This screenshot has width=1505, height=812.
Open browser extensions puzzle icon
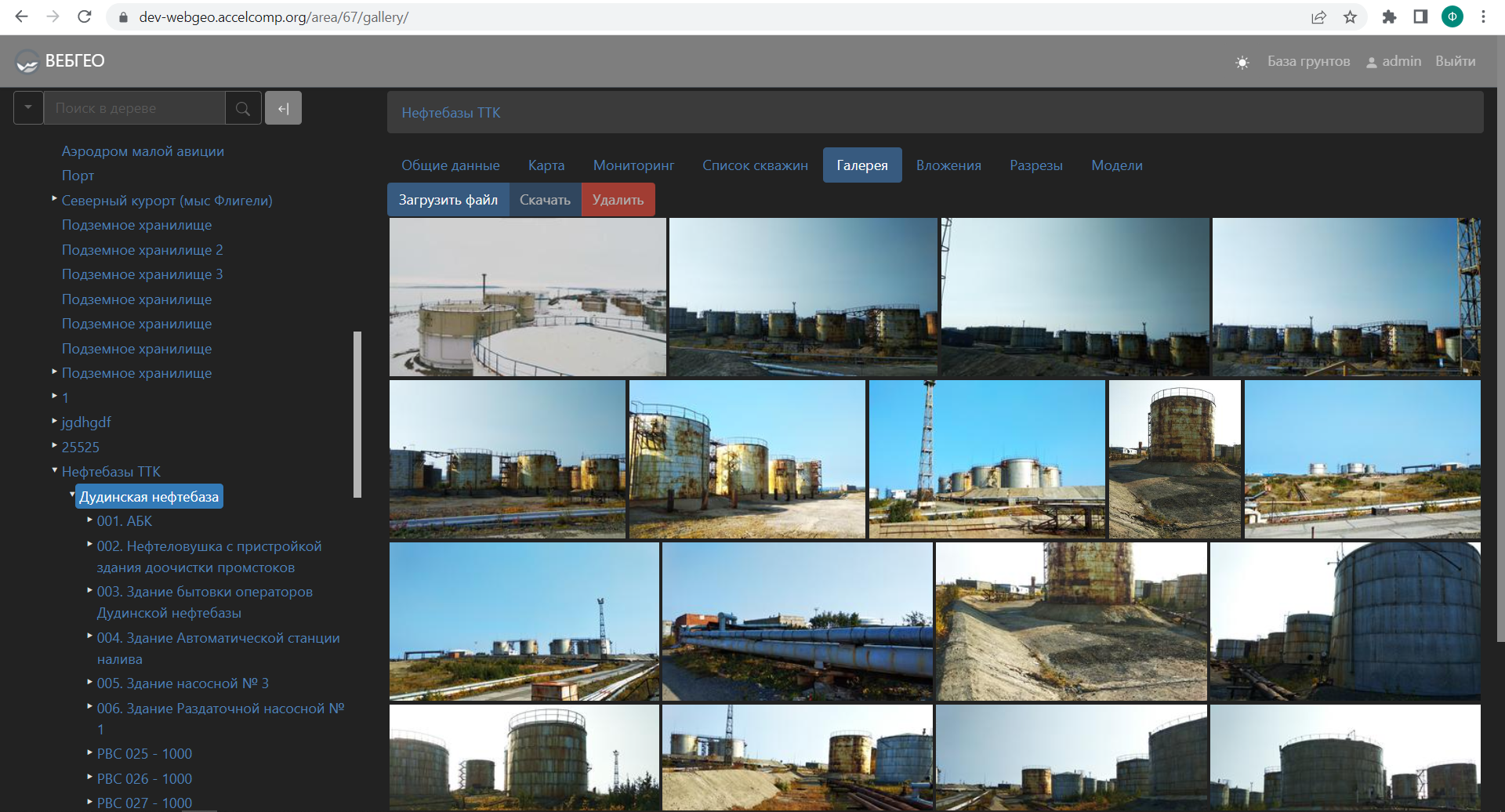coord(1389,16)
